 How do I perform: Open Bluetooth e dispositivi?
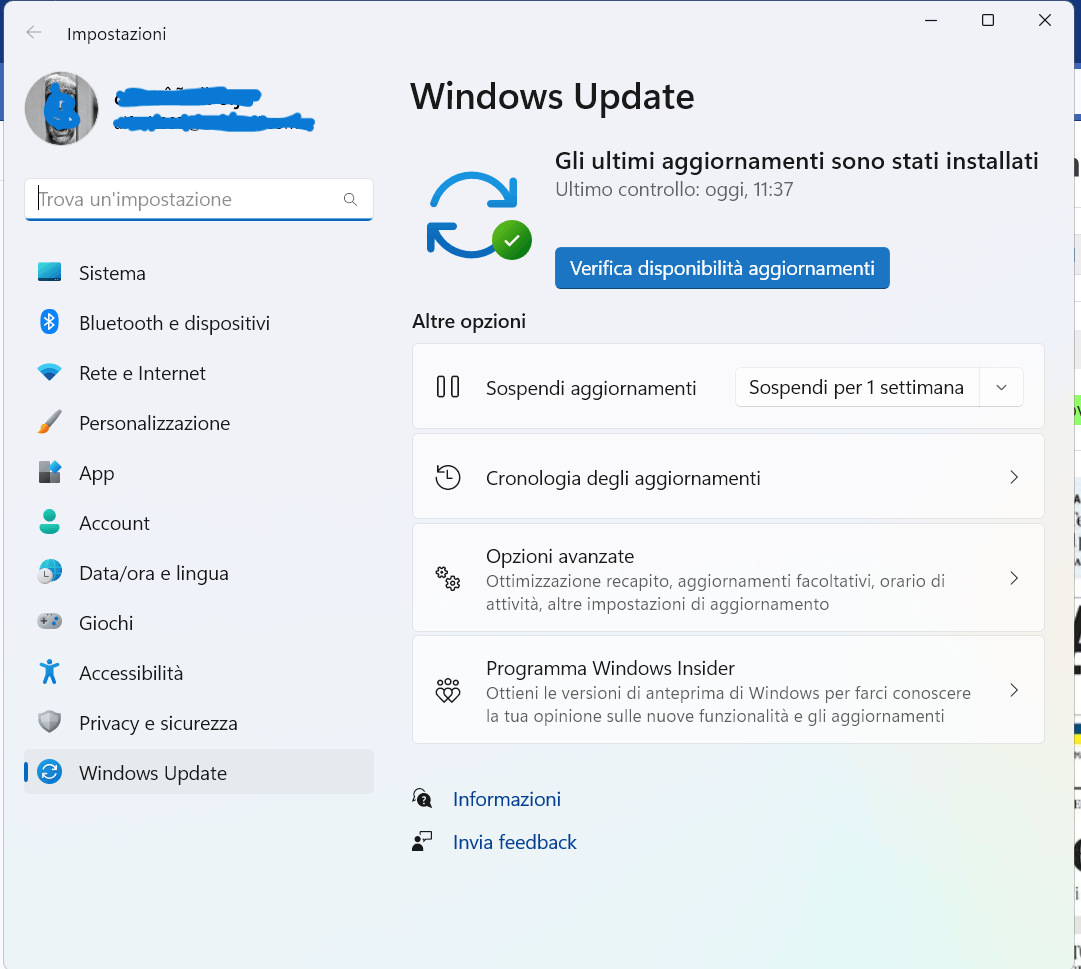[199, 323]
